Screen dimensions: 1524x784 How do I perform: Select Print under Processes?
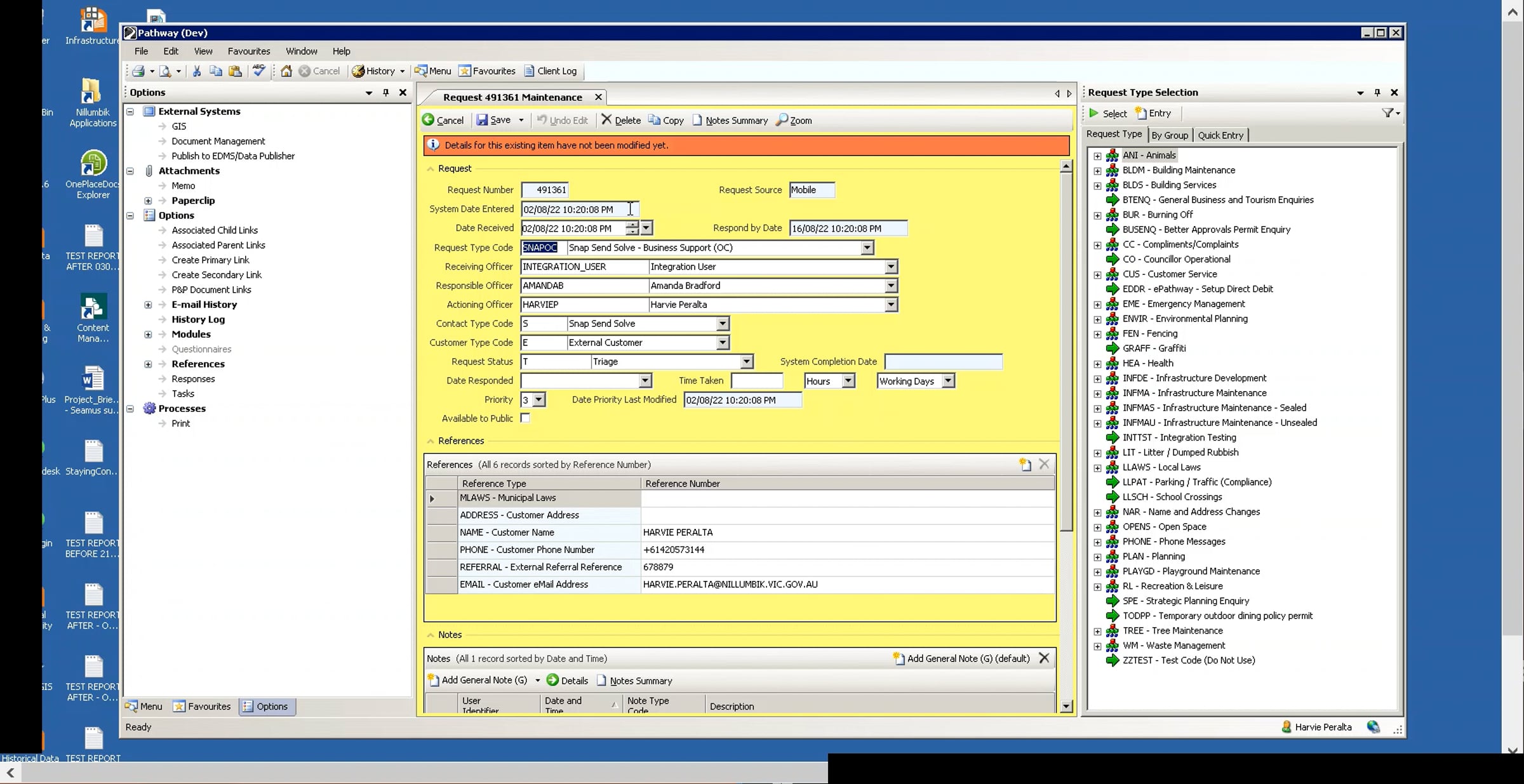180,424
